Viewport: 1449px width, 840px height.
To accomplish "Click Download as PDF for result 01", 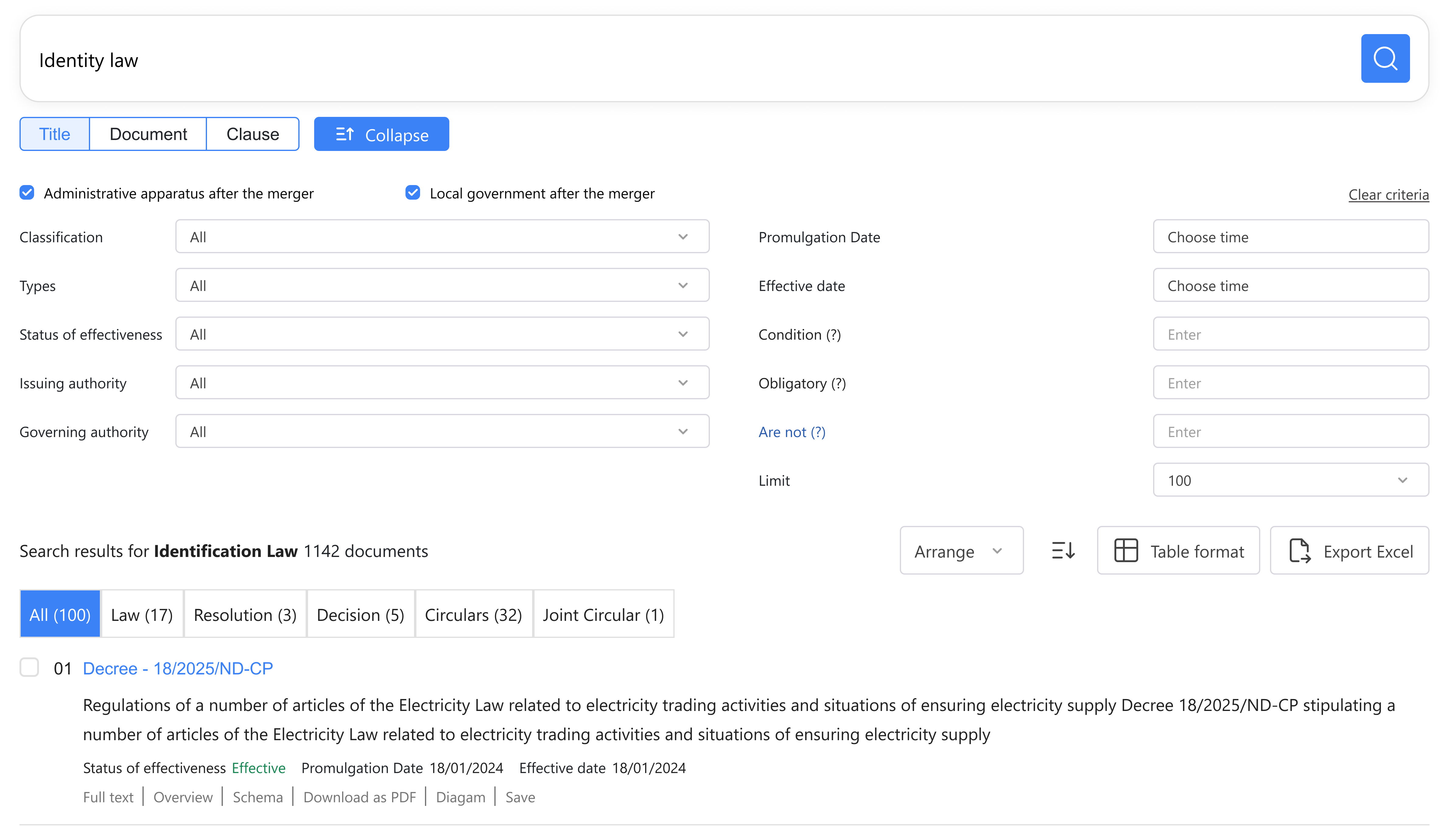I will (360, 797).
